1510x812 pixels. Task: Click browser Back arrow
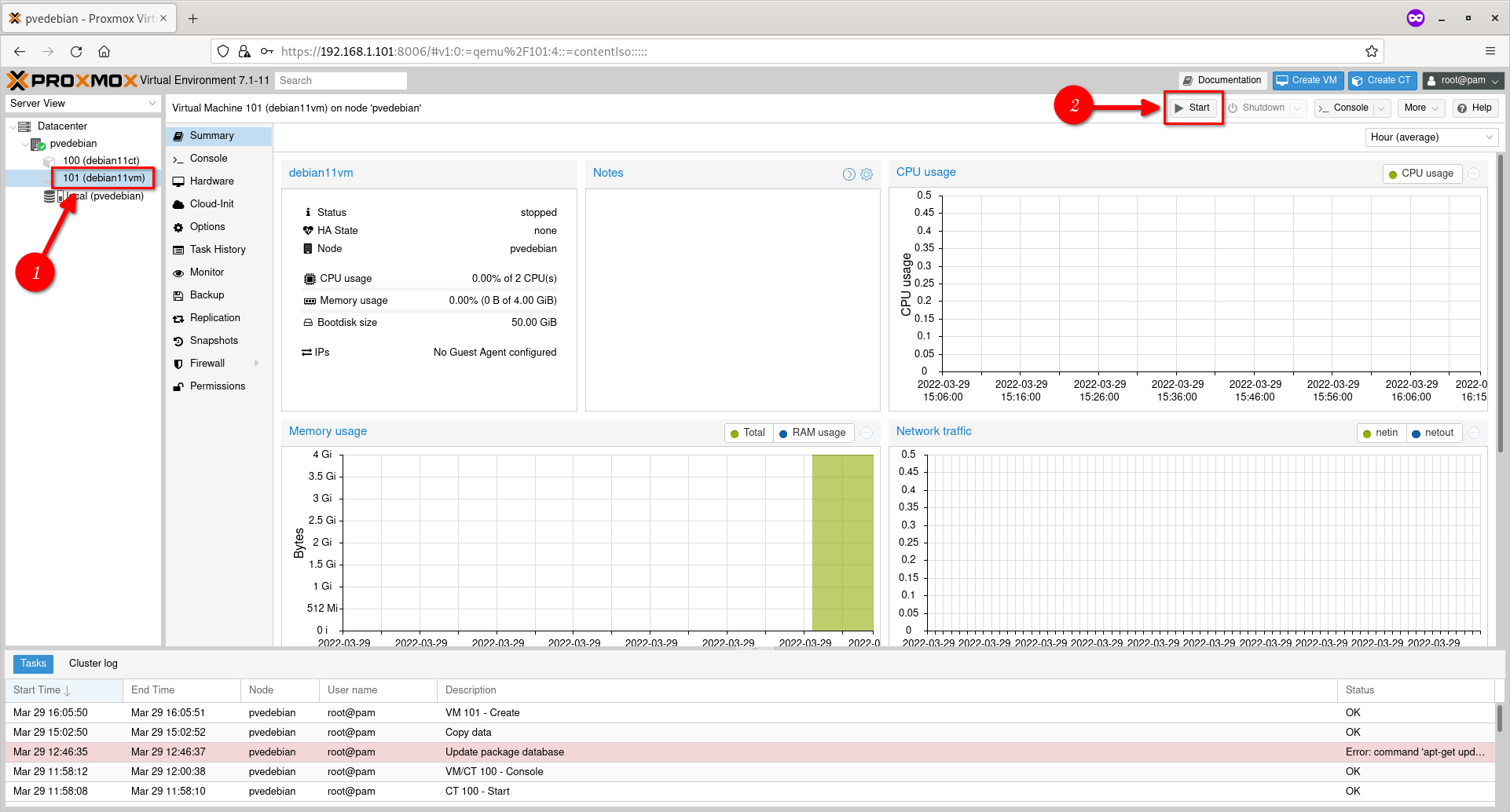tap(20, 52)
